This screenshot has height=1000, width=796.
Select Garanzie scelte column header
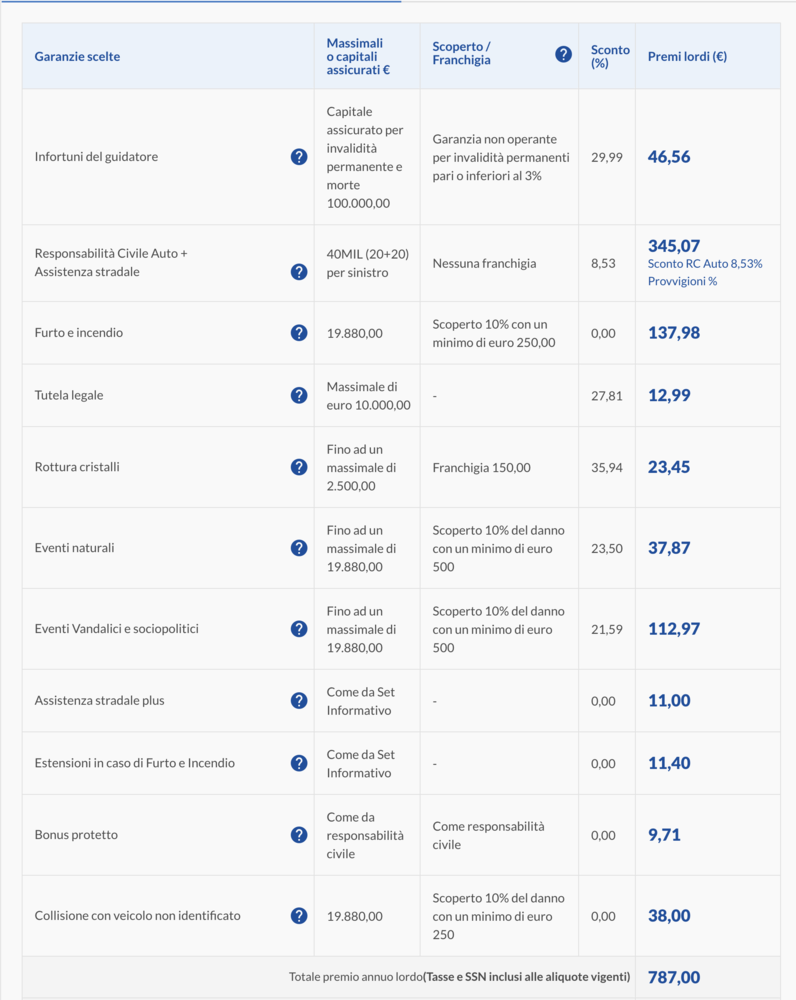point(77,56)
